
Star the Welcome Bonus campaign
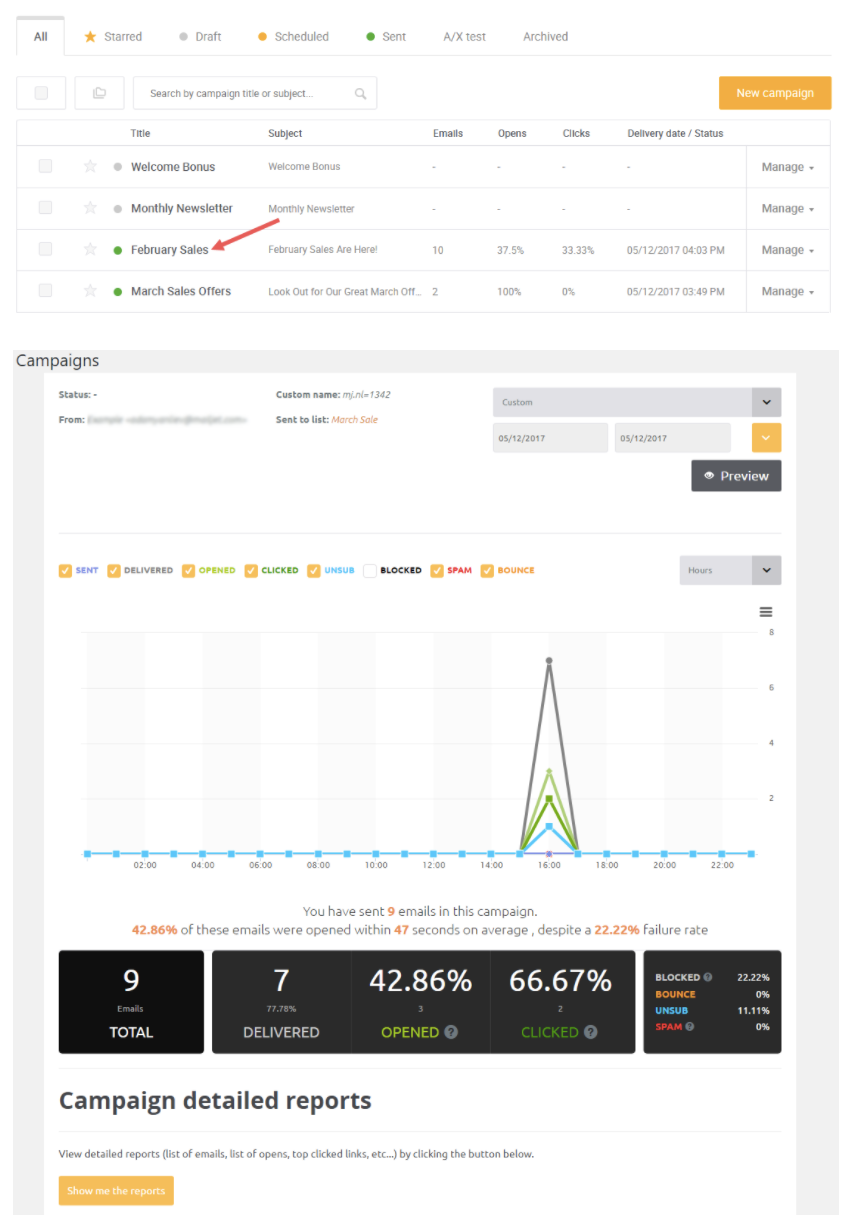point(90,167)
